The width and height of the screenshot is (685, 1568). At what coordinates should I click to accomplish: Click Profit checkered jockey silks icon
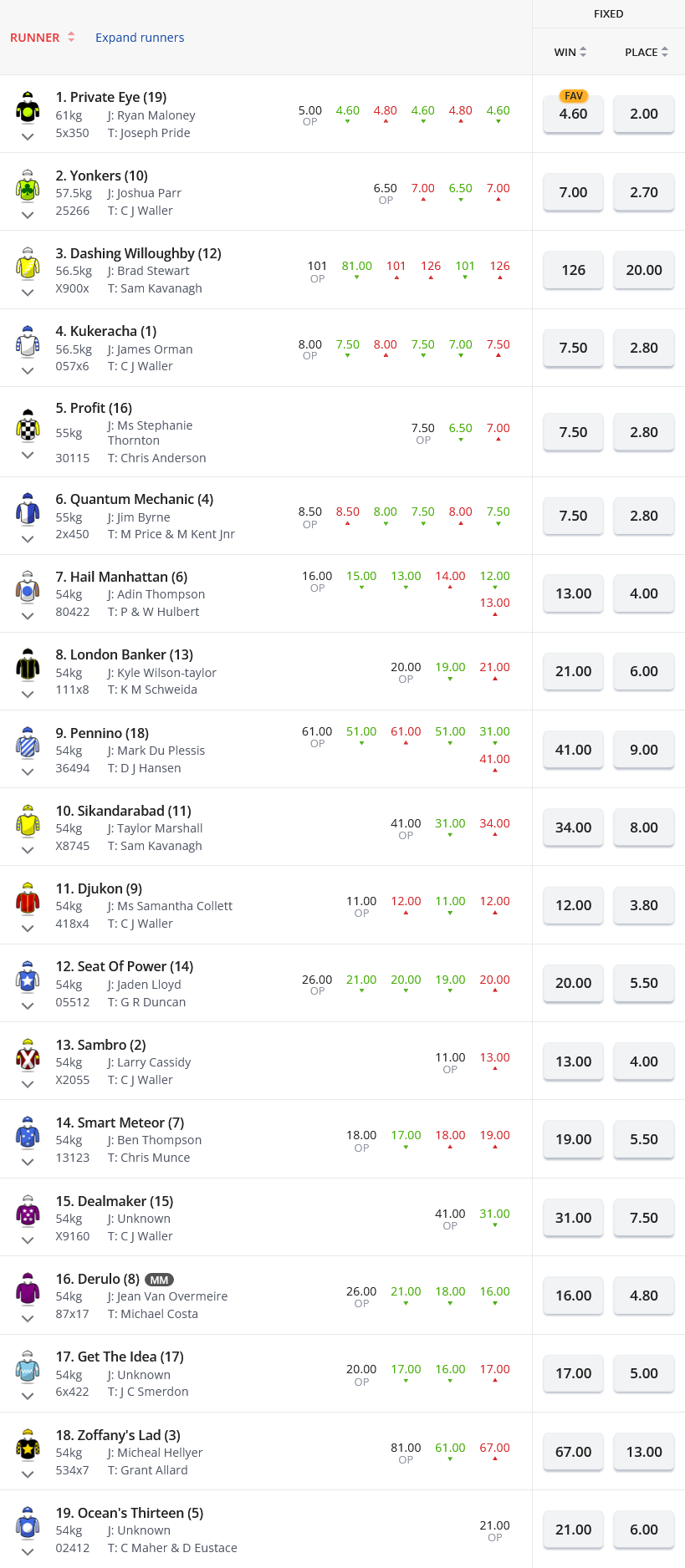(x=28, y=425)
